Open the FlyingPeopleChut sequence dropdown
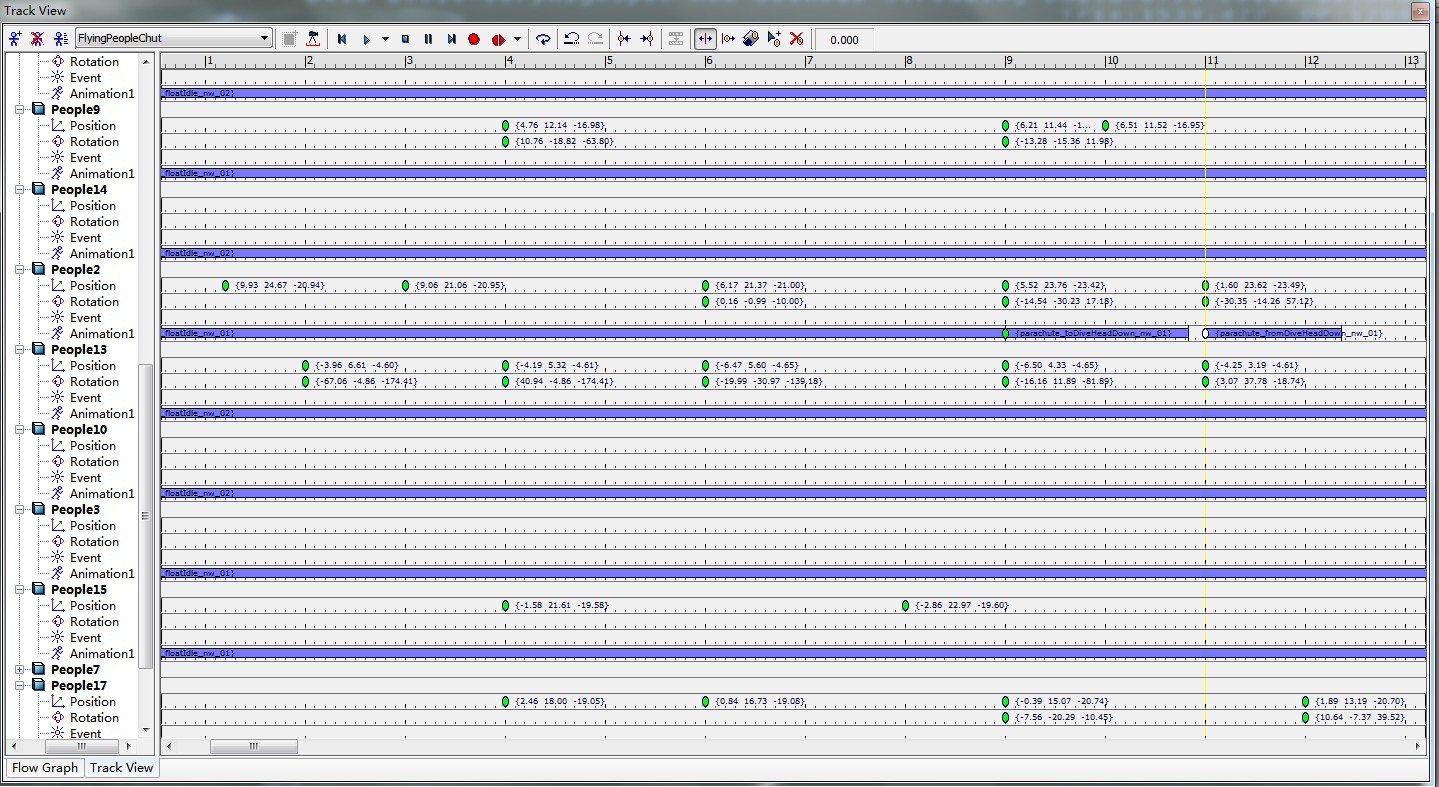The height and width of the screenshot is (787, 1439). point(264,39)
